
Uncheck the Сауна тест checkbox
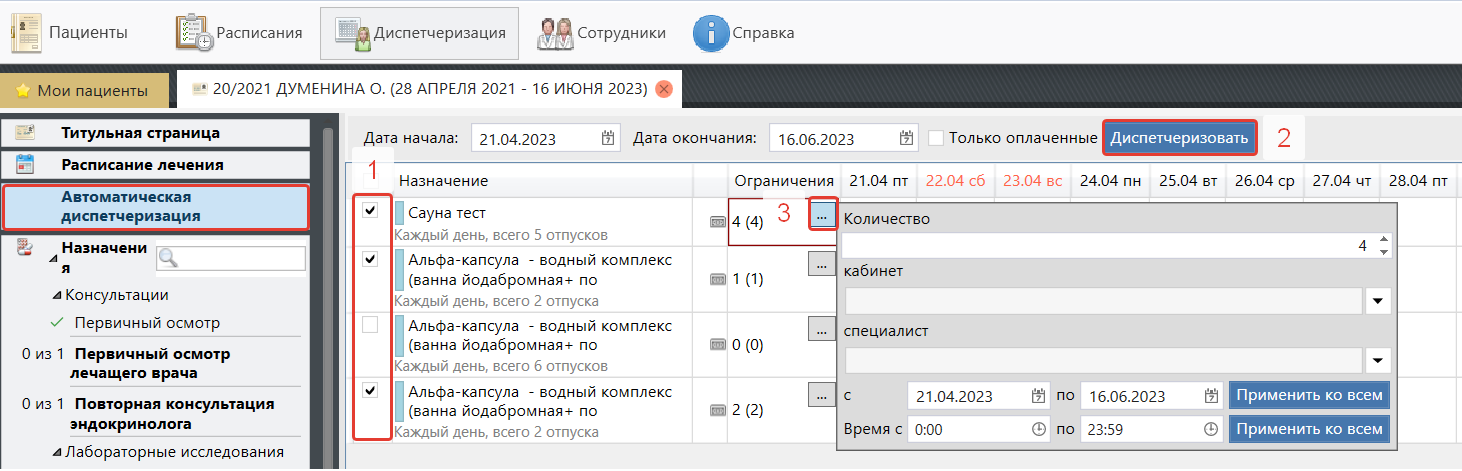(370, 212)
